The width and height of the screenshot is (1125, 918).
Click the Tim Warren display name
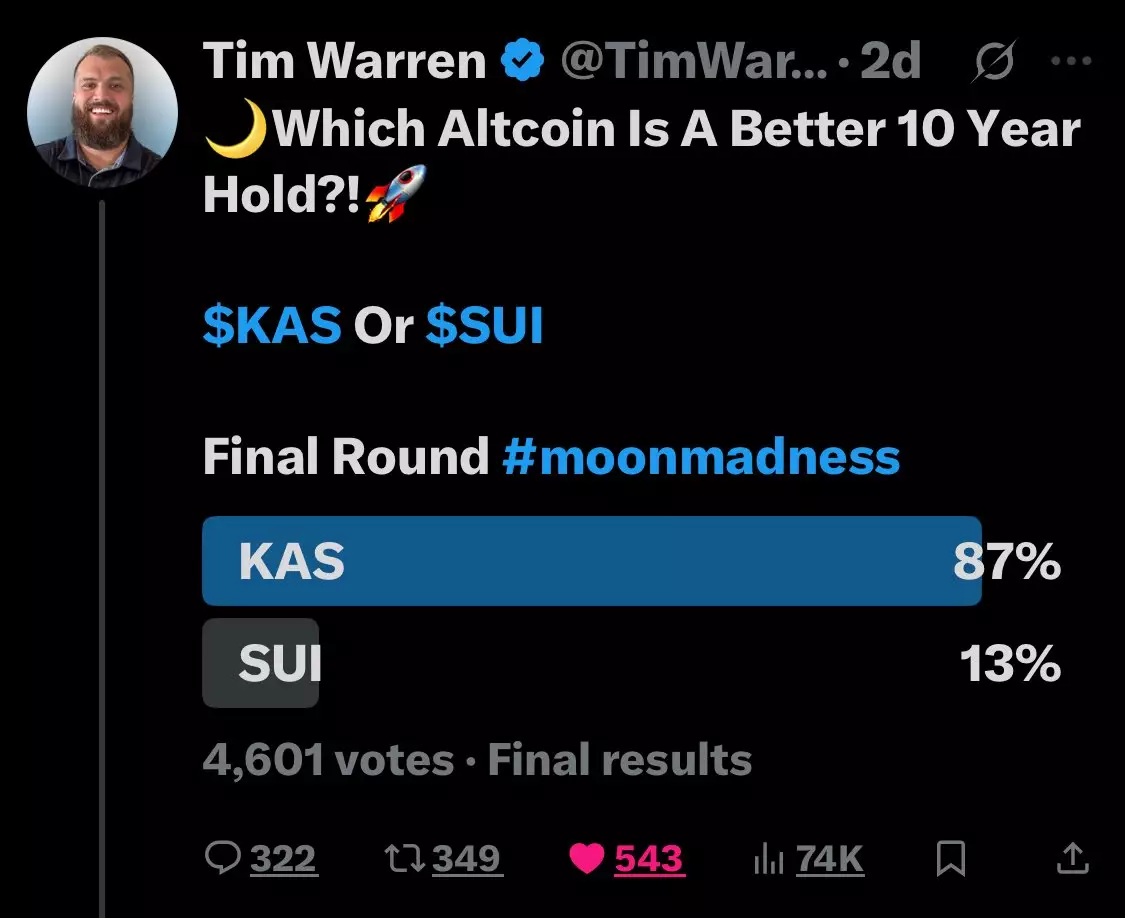[x=345, y=62]
